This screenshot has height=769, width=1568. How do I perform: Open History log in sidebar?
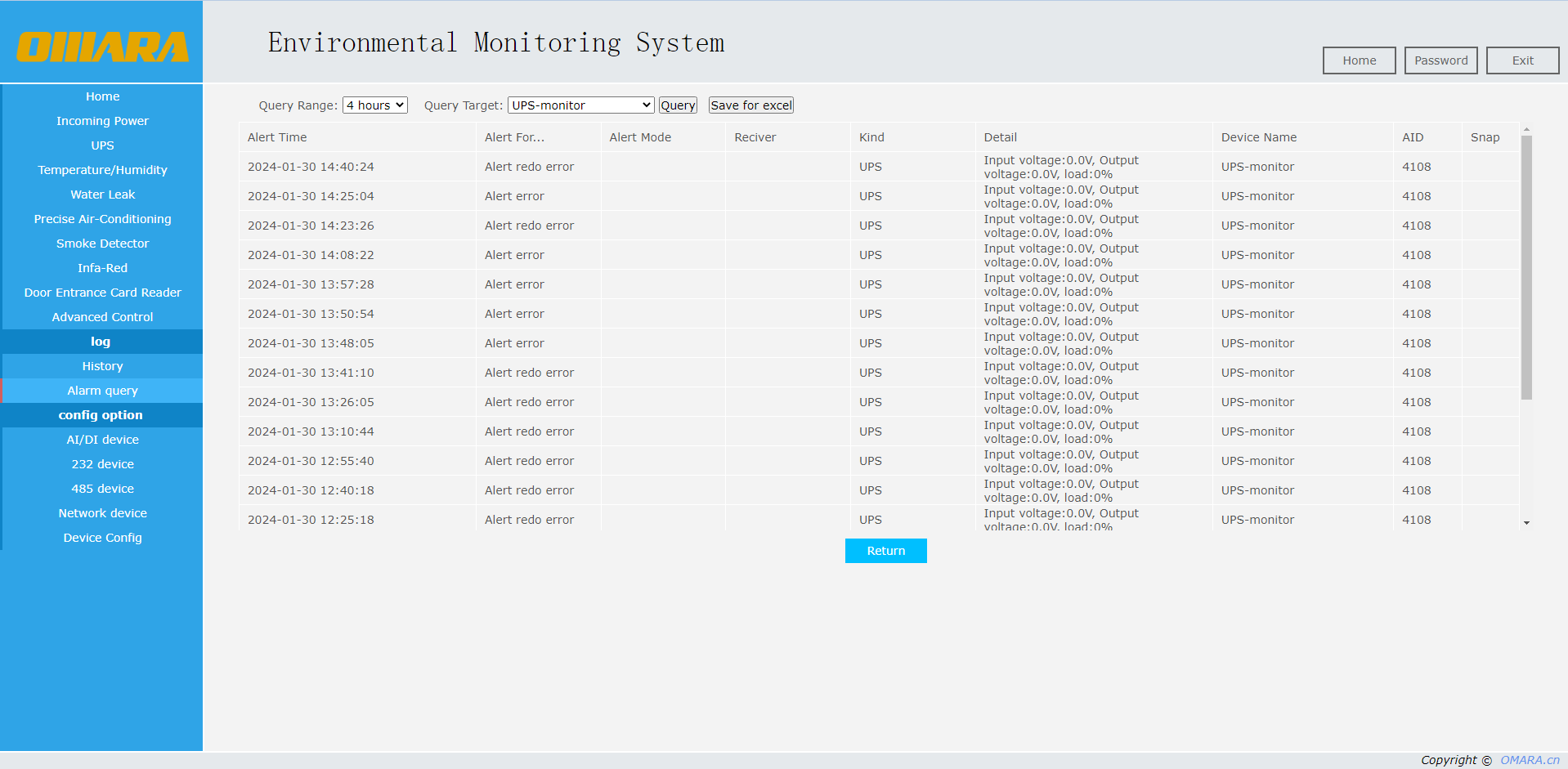click(102, 366)
